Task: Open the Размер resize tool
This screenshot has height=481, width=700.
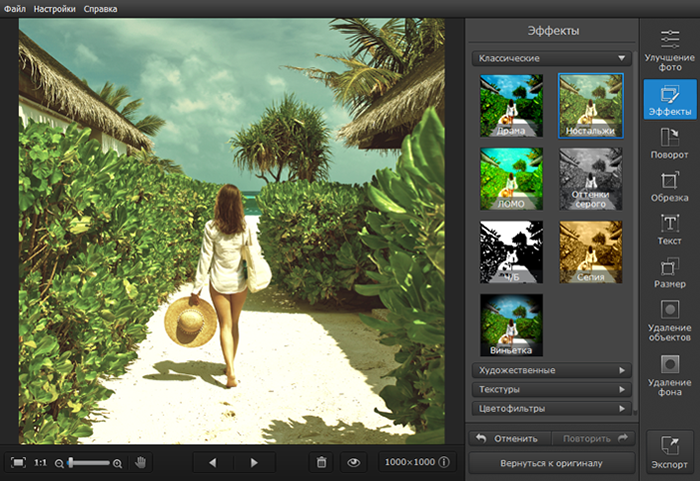Action: point(669,272)
